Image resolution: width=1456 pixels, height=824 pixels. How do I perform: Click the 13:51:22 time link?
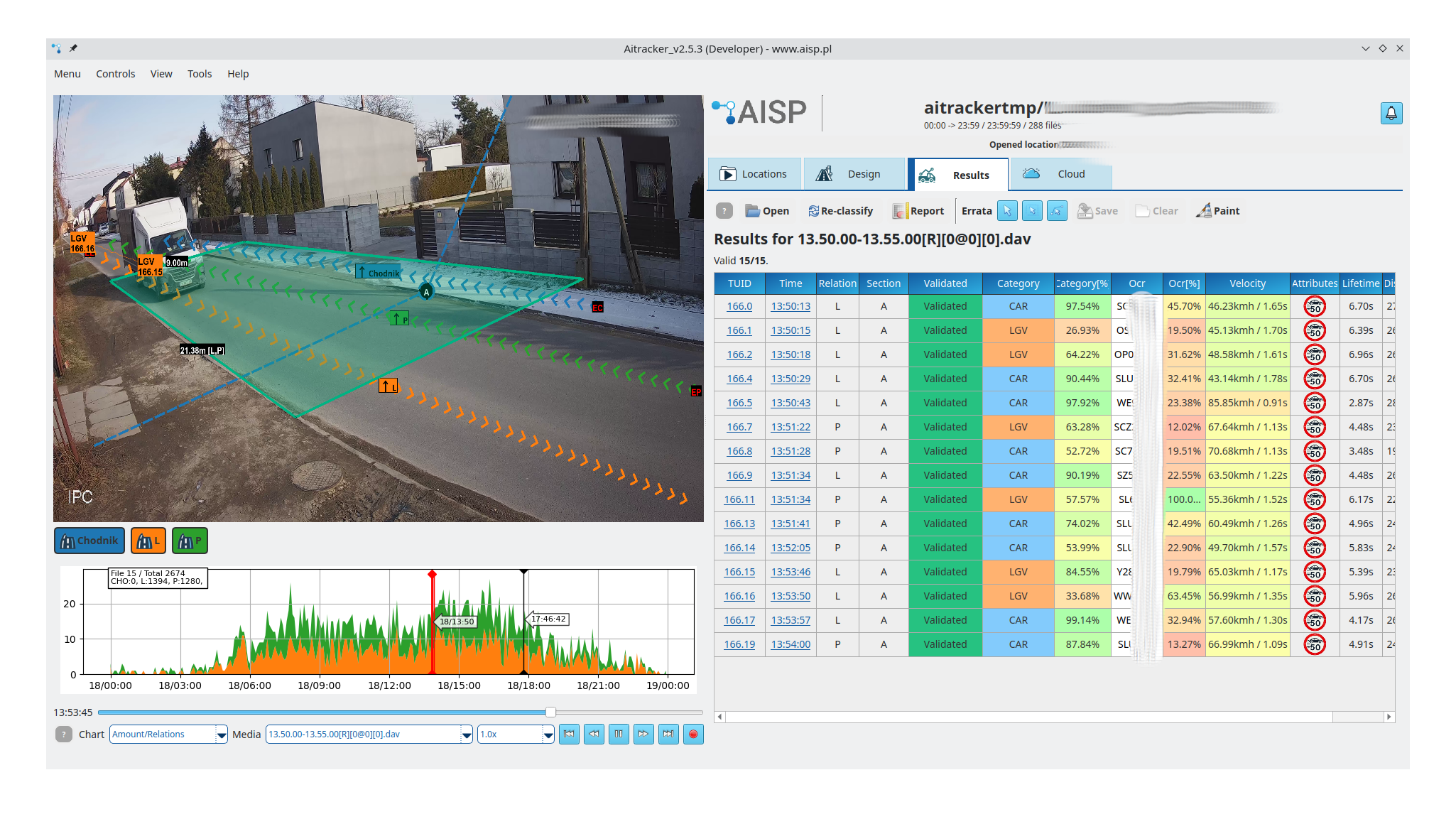click(790, 427)
